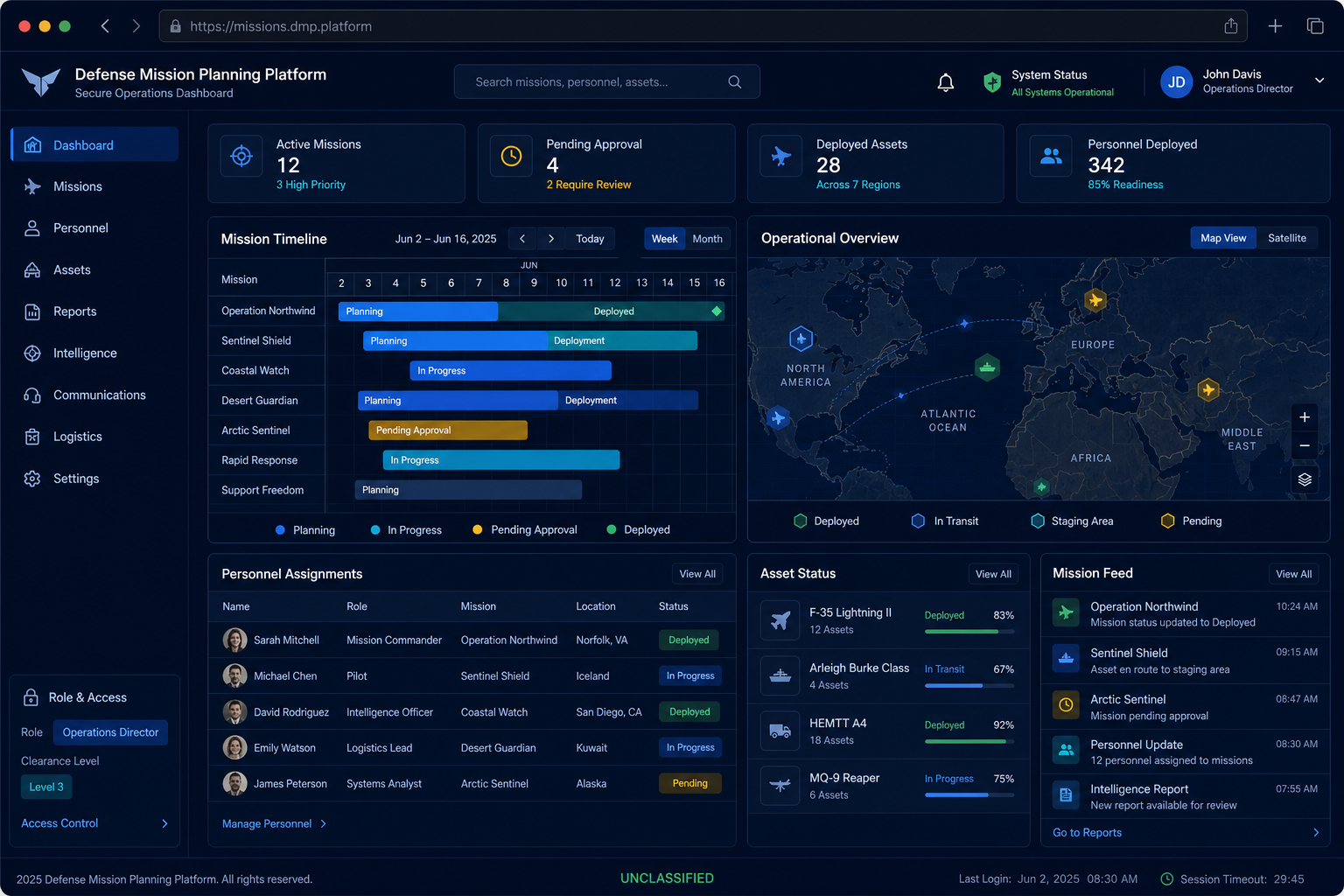Open the map layers control
Image resolution: width=1344 pixels, height=896 pixels.
click(1305, 479)
